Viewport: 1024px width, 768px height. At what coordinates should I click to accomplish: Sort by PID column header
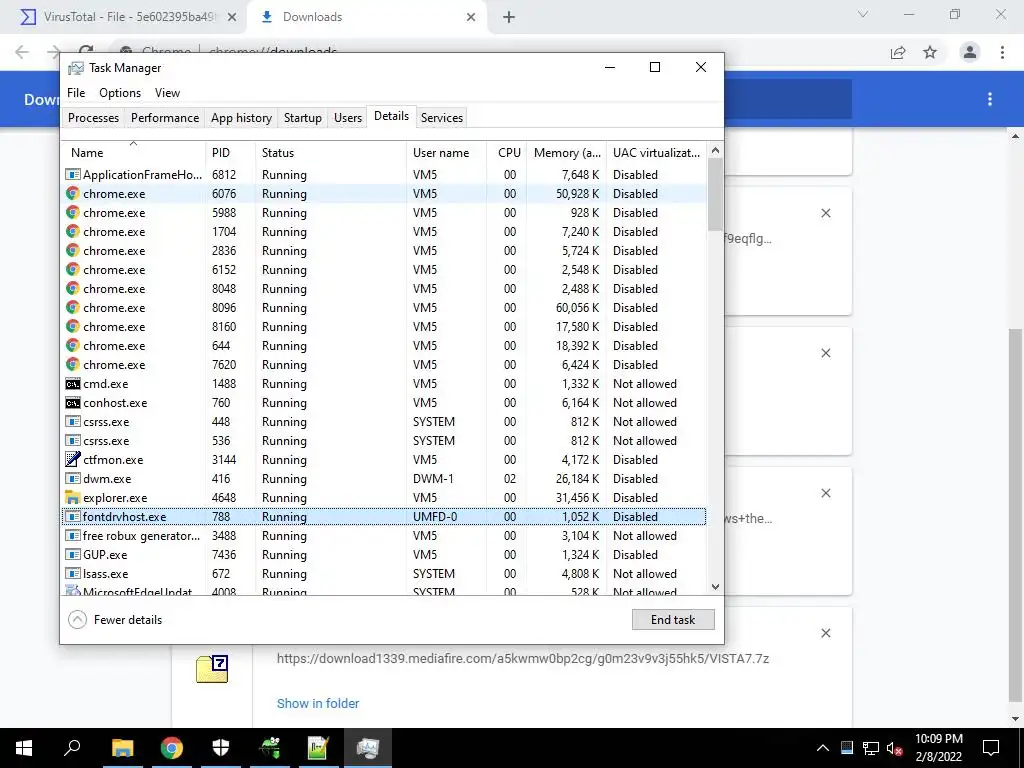pos(230,153)
